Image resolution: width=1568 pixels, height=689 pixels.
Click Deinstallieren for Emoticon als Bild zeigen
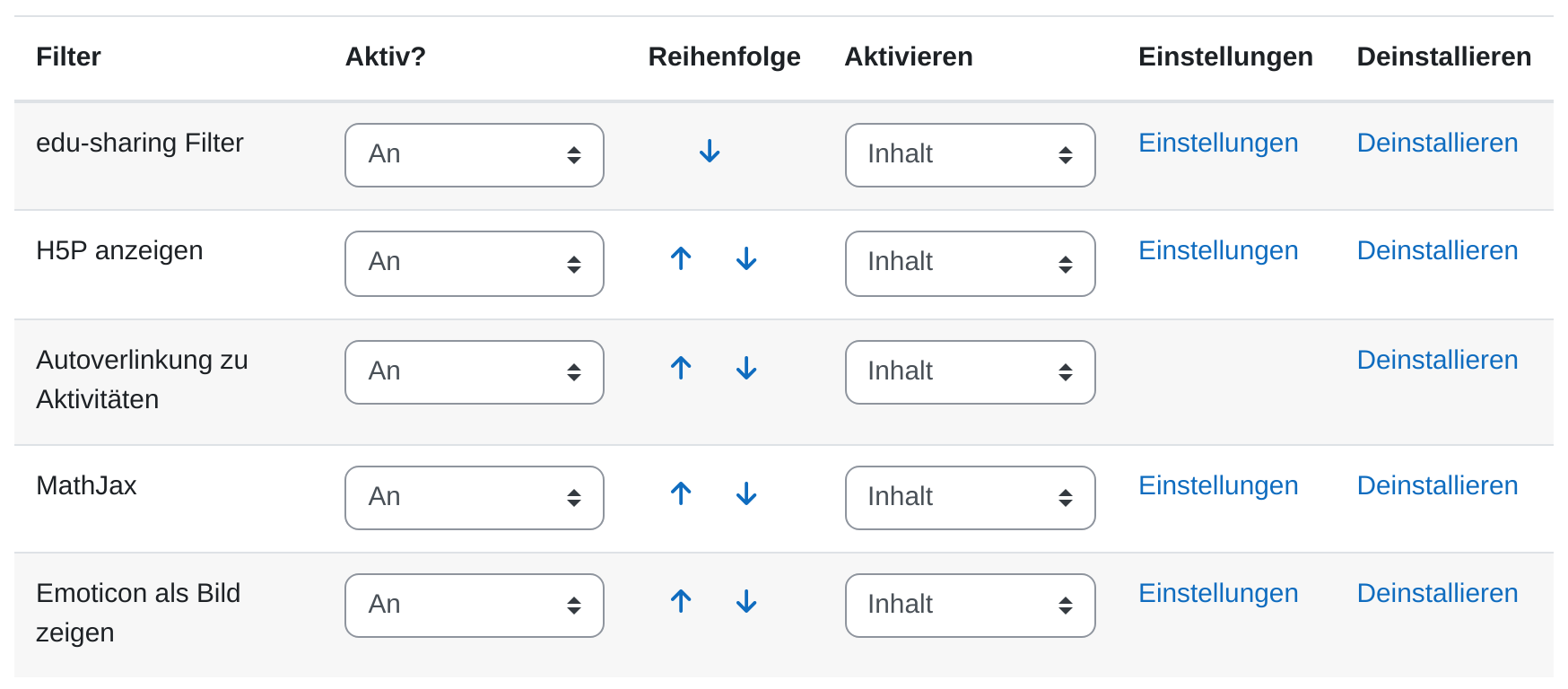click(1437, 593)
